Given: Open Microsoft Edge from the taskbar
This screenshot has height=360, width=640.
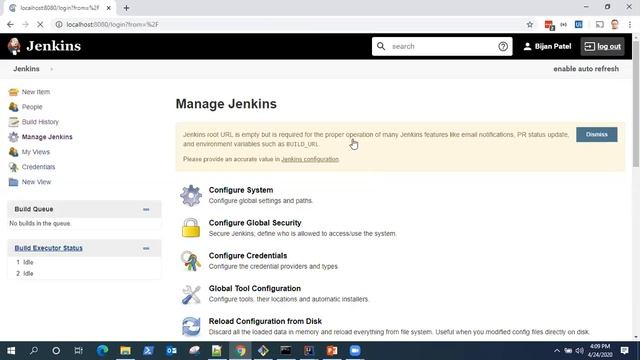Looking at the screenshot, I should point(102,351).
